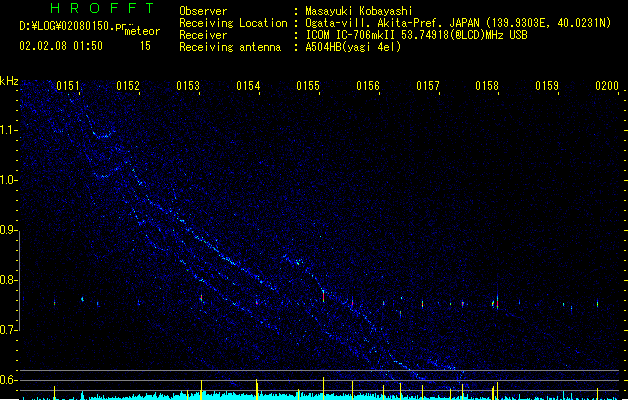Click time axis label 0156

[x=368, y=86]
